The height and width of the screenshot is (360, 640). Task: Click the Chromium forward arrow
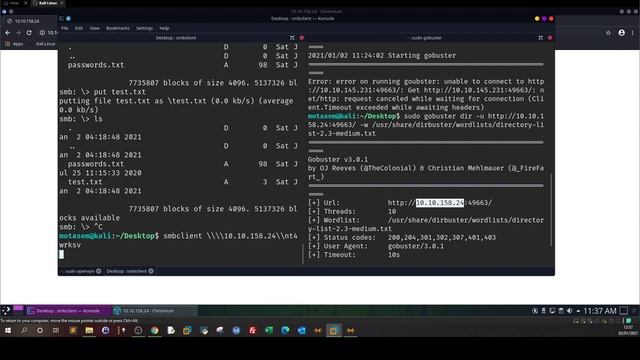[x=18, y=33]
